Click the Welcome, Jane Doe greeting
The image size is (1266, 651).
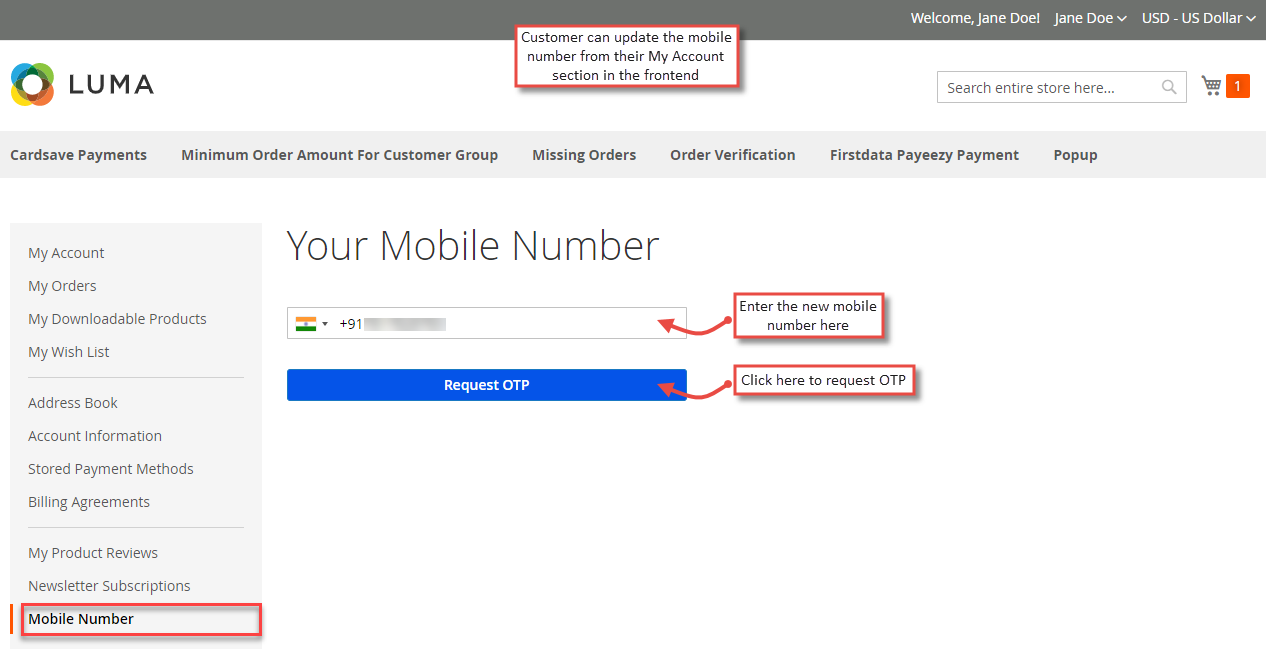coord(974,17)
